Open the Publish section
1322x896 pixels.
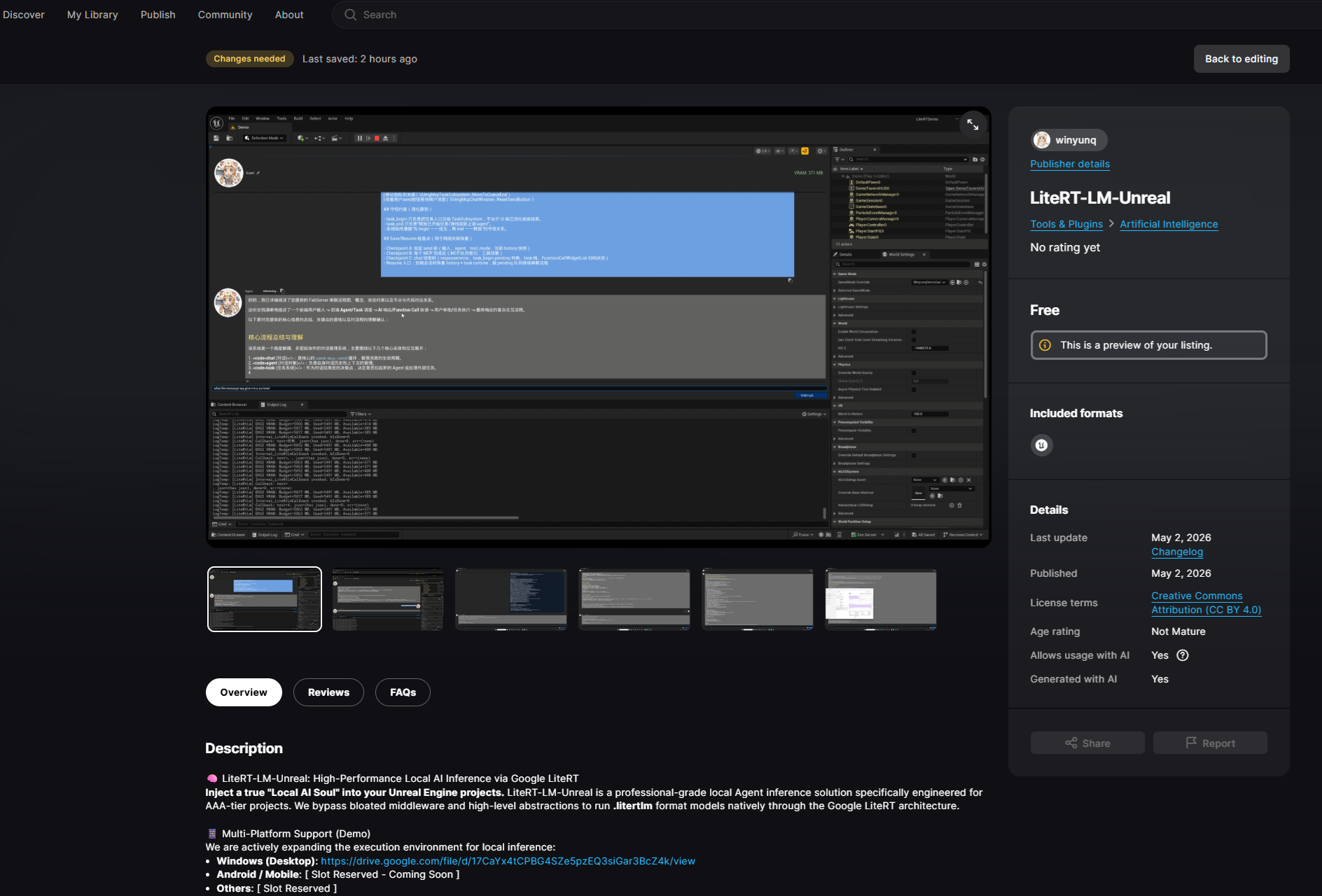pyautogui.click(x=158, y=15)
